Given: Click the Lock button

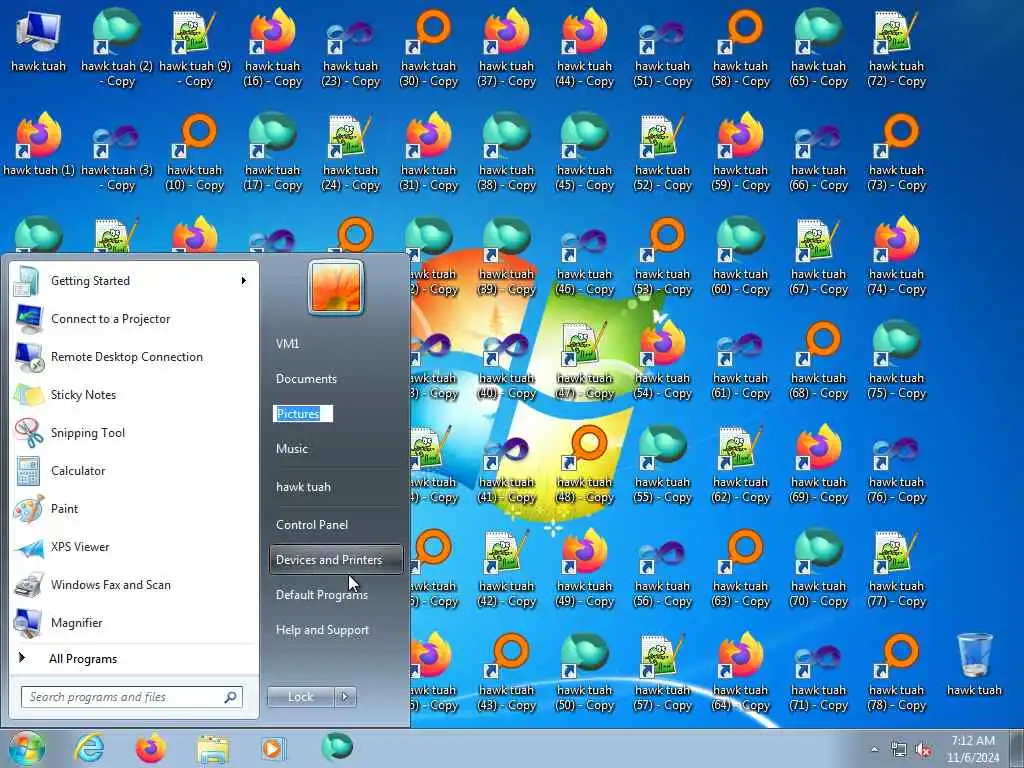Looking at the screenshot, I should click(300, 697).
